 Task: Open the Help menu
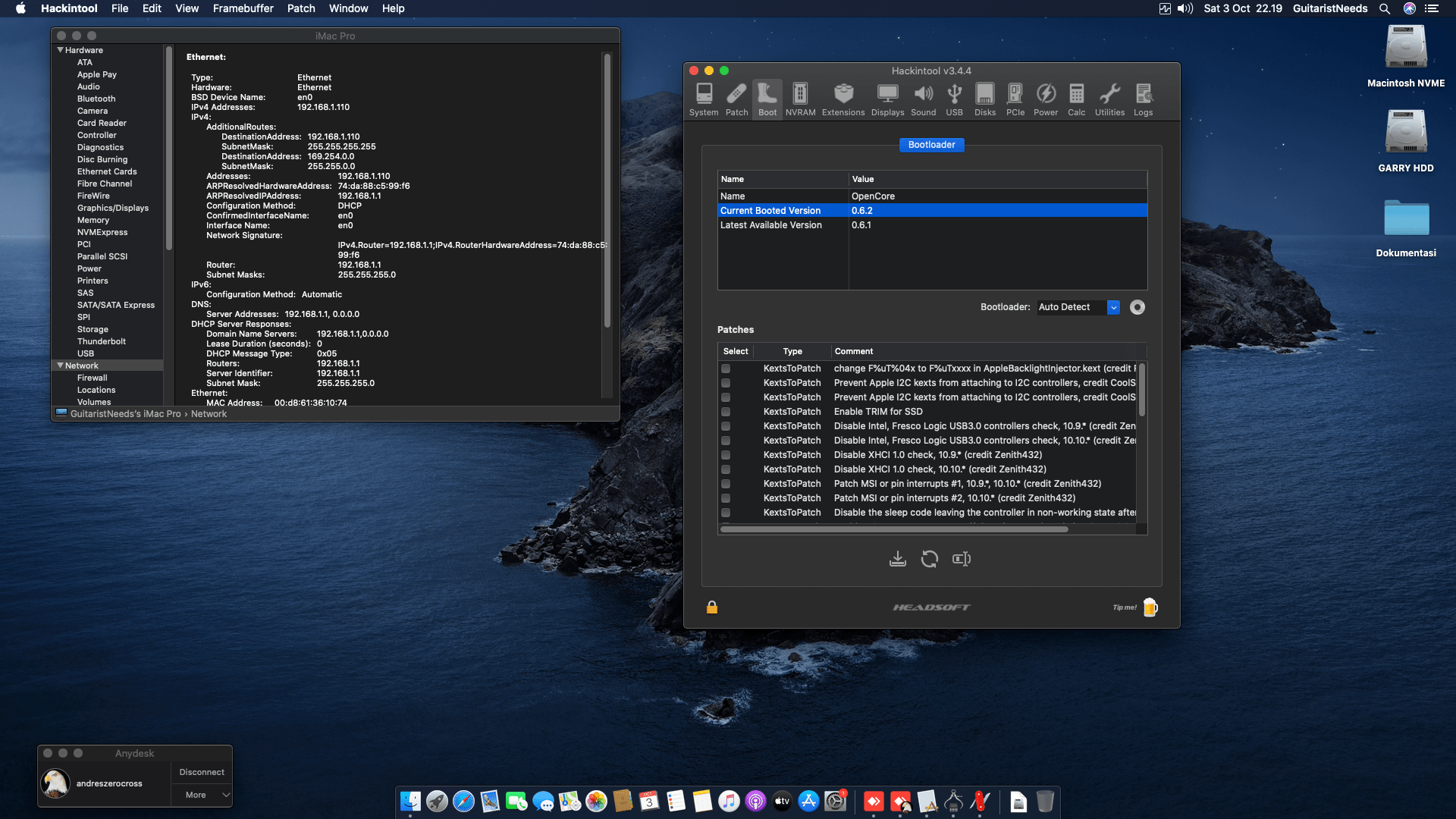tap(393, 8)
